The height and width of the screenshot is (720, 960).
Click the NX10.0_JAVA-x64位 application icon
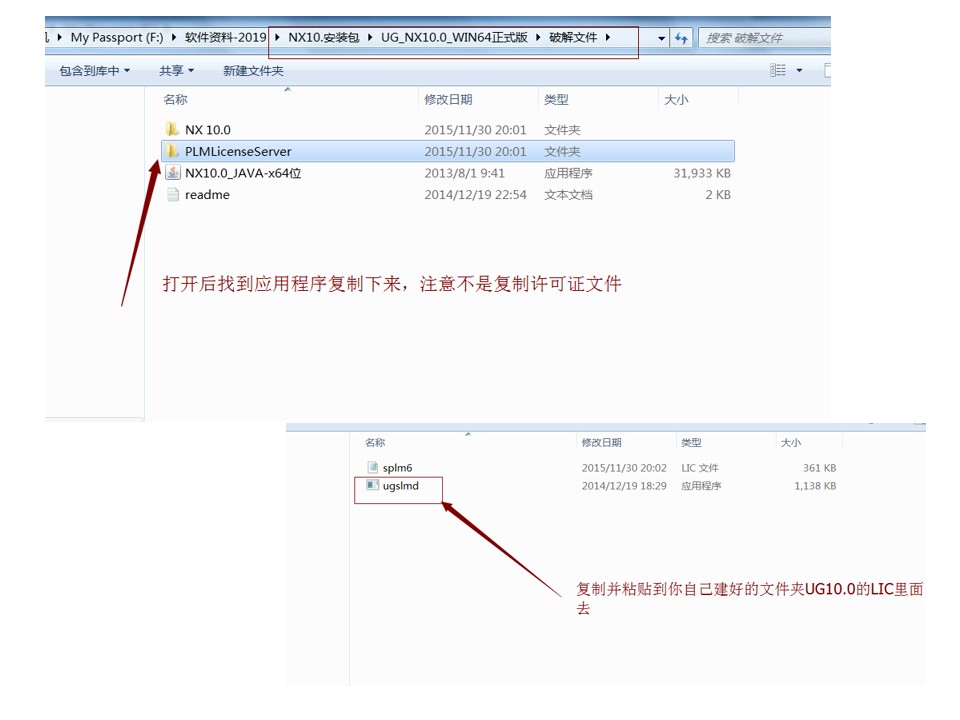click(173, 173)
